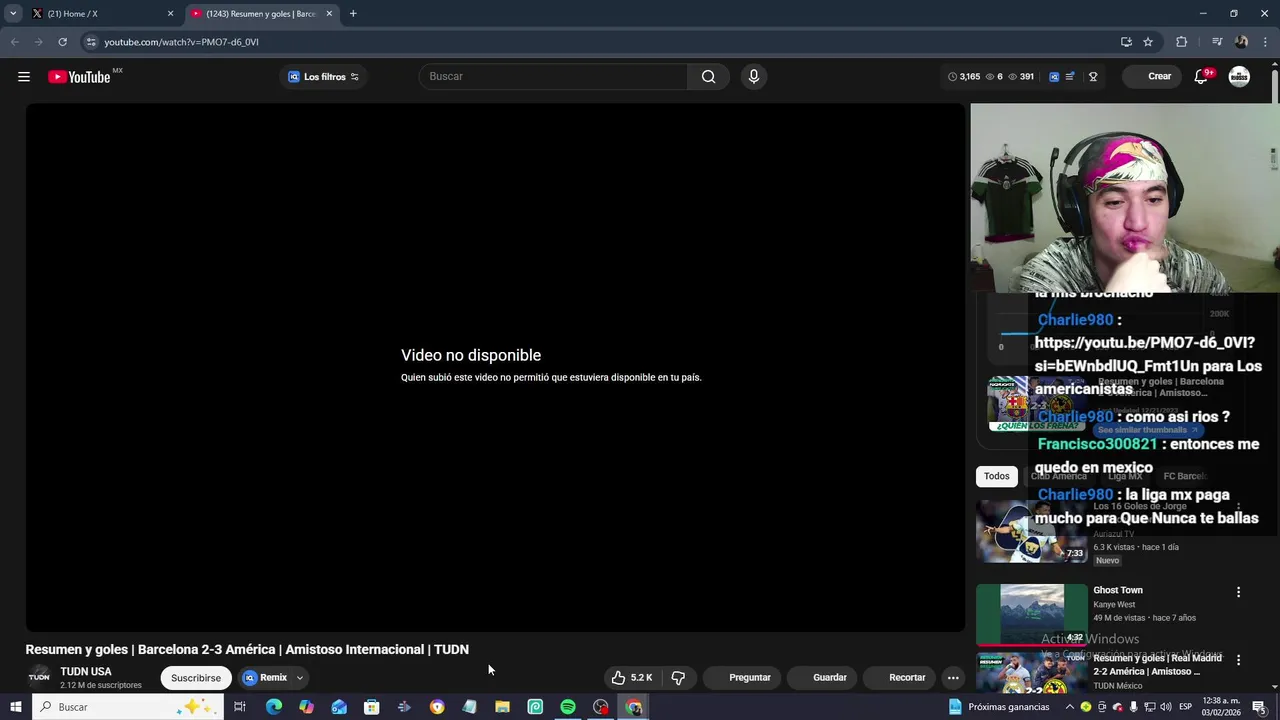Click install-app icon in address bar
The image size is (1280, 720).
point(1126,42)
